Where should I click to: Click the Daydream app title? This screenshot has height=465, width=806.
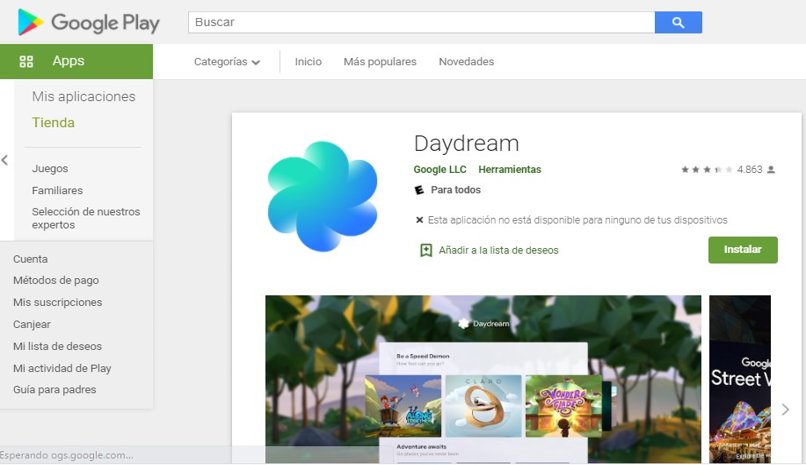(x=466, y=143)
